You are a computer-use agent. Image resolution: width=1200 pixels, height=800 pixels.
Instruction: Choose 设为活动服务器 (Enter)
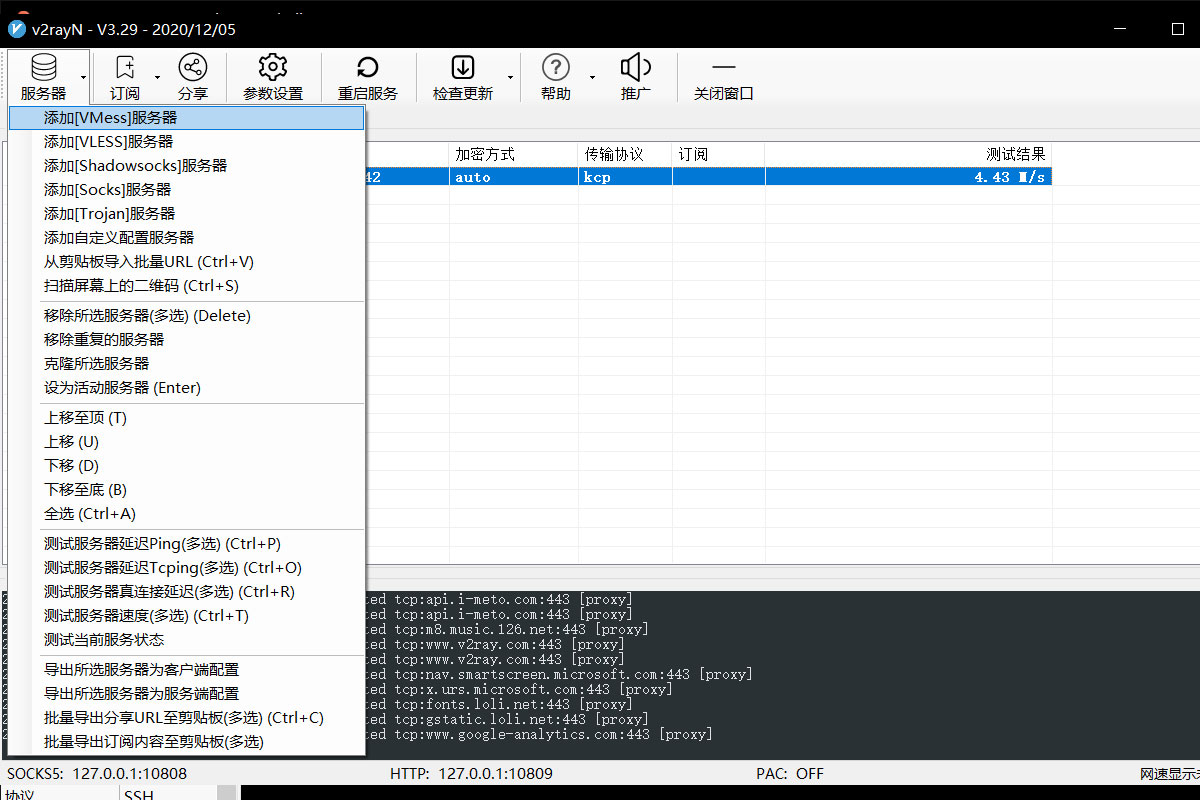186,388
